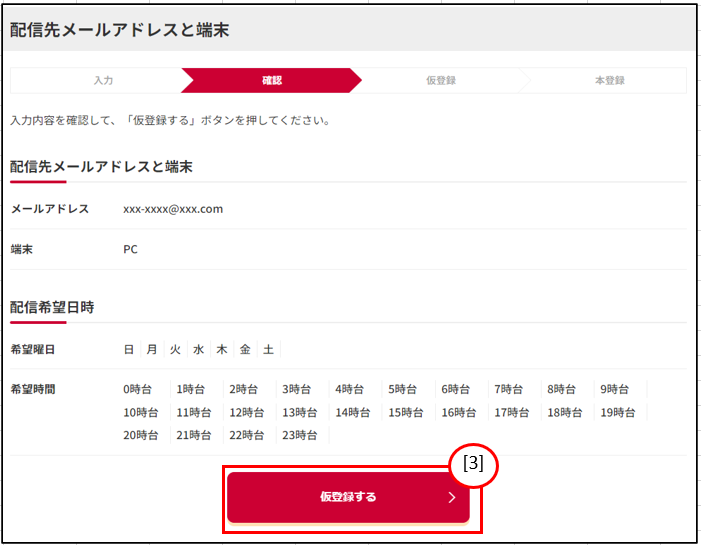Click the 土 weekday cell
The width and height of the screenshot is (701, 545).
[x=268, y=349]
